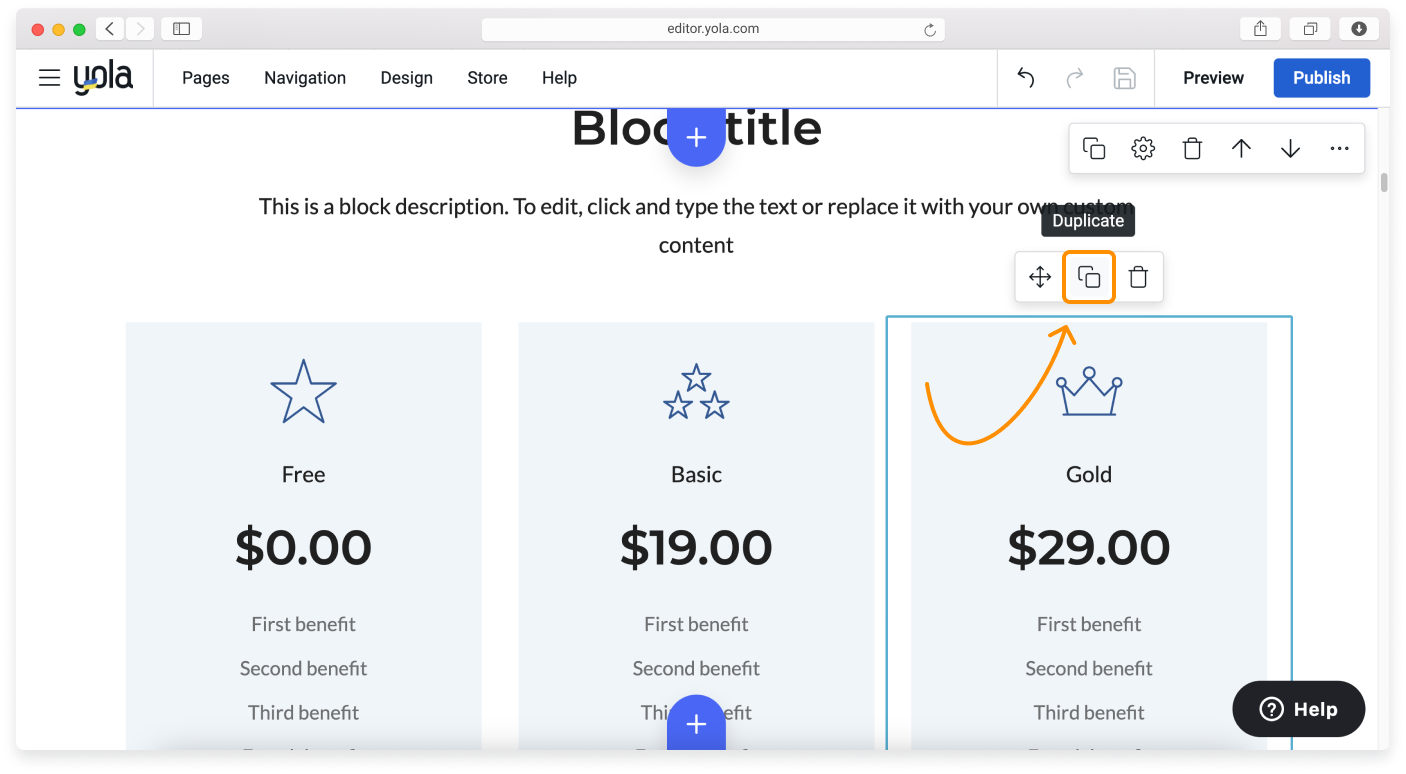Delete the block using the trash icon

[1192, 147]
